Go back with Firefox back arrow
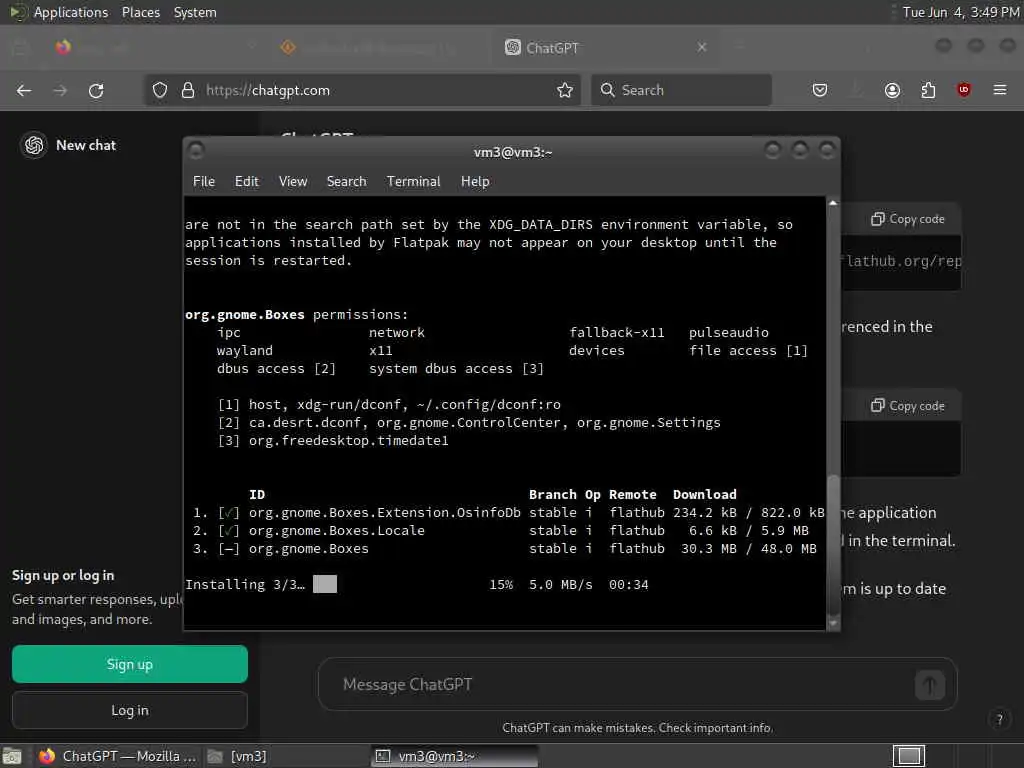The height and width of the screenshot is (768, 1024). (24, 90)
